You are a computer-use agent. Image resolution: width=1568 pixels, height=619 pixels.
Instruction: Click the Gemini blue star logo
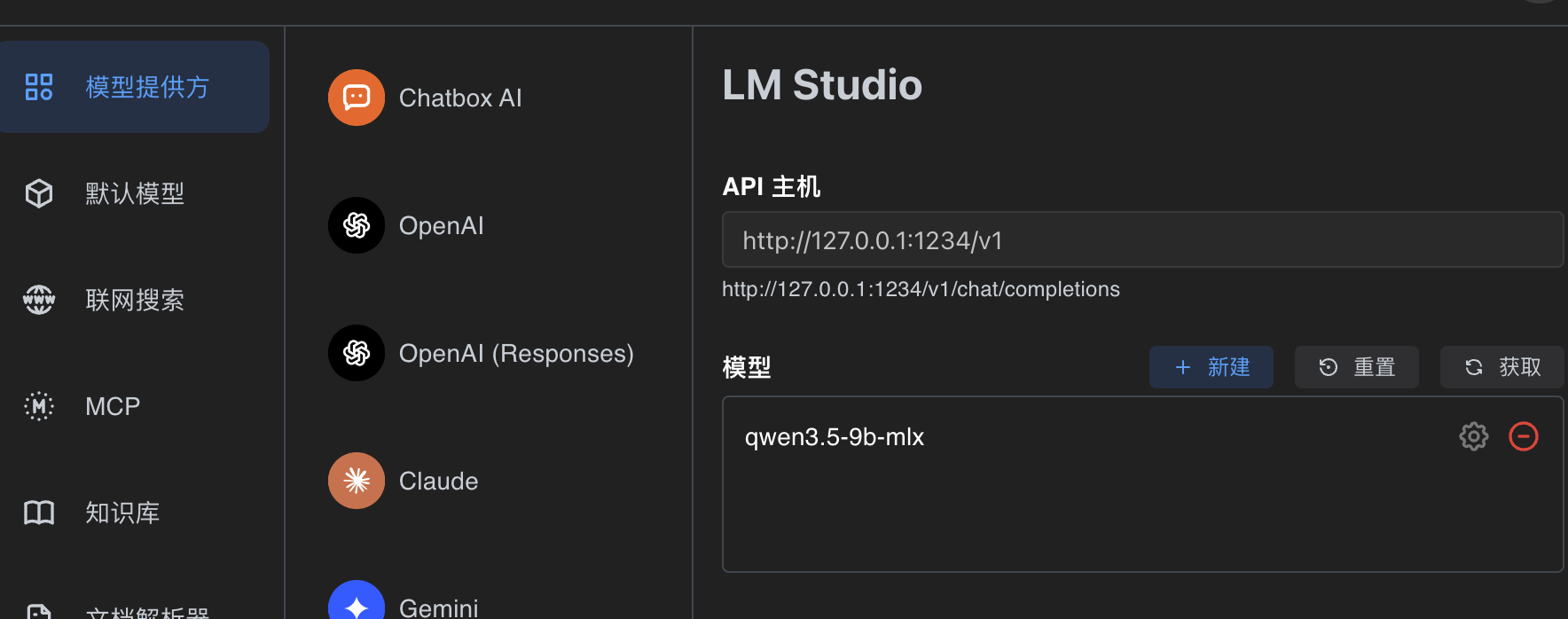(x=357, y=600)
